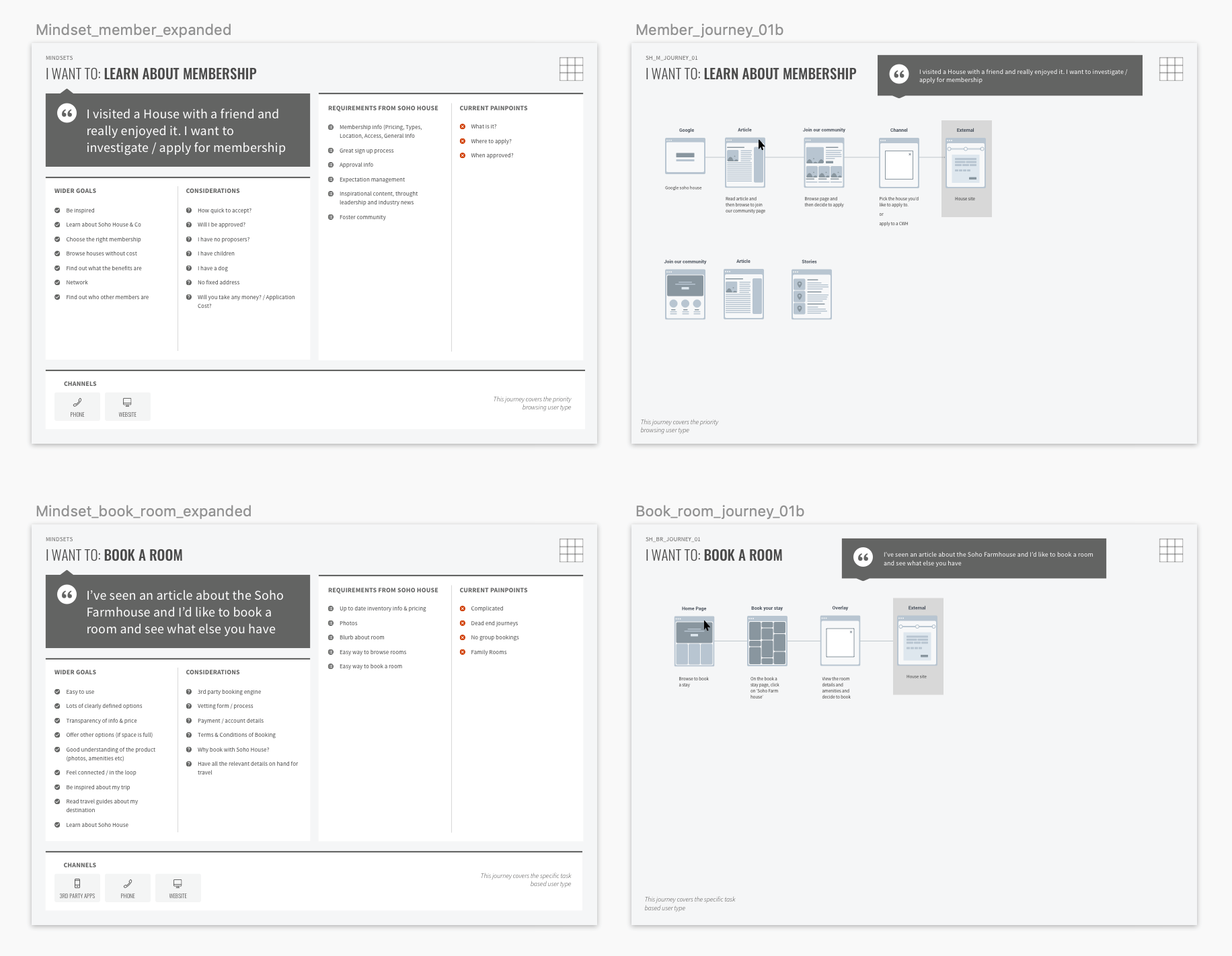Click the grid icon on Member_journey_01b artboard
Viewport: 1232px width, 956px height.
(x=1171, y=69)
